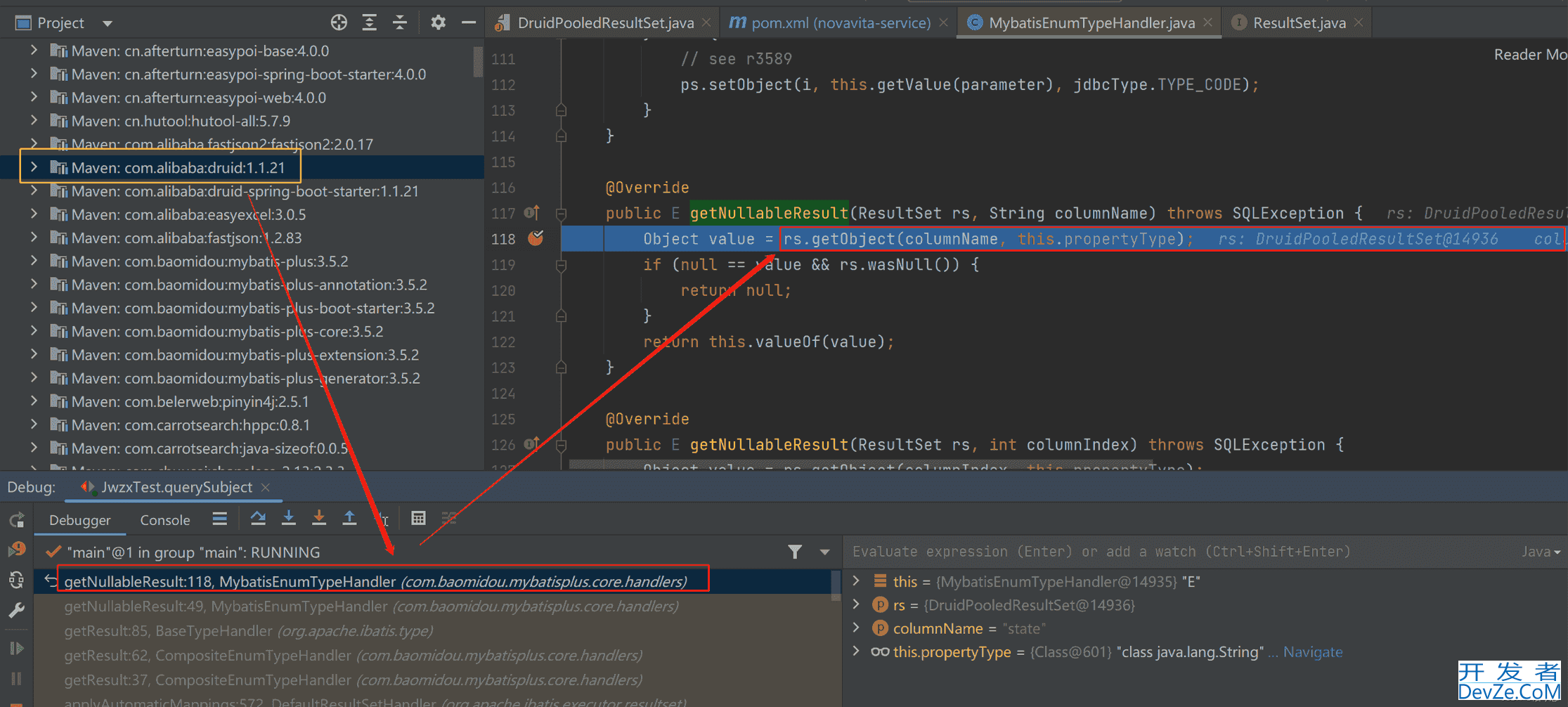Expand the columnName variable node
Viewport: 1568px width, 707px height.
point(856,628)
